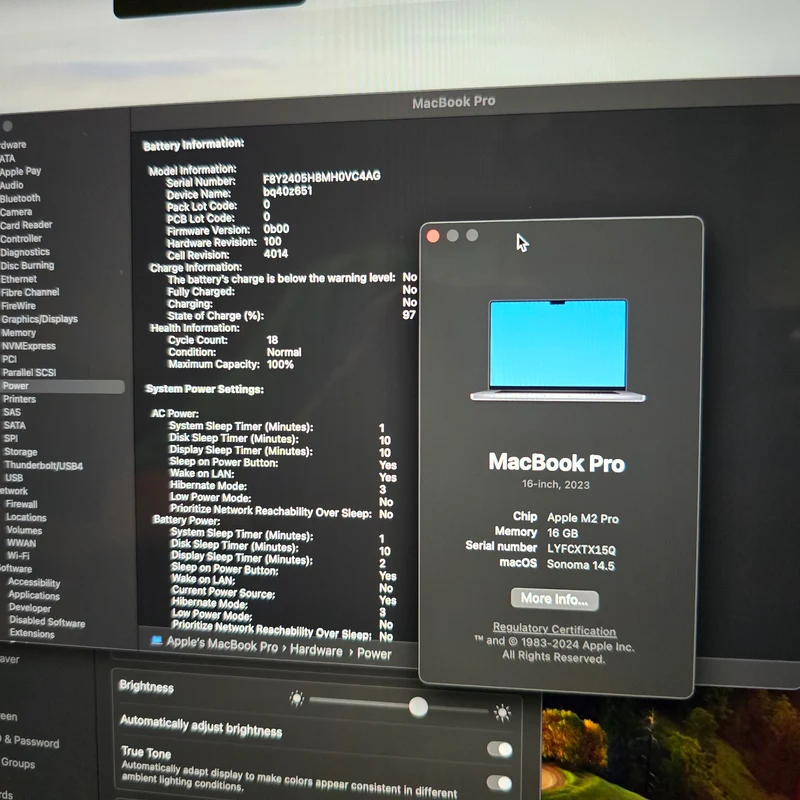Select Thunderbolt/USB4 in the sidebar
Viewport: 800px width, 800px height.
[43, 465]
